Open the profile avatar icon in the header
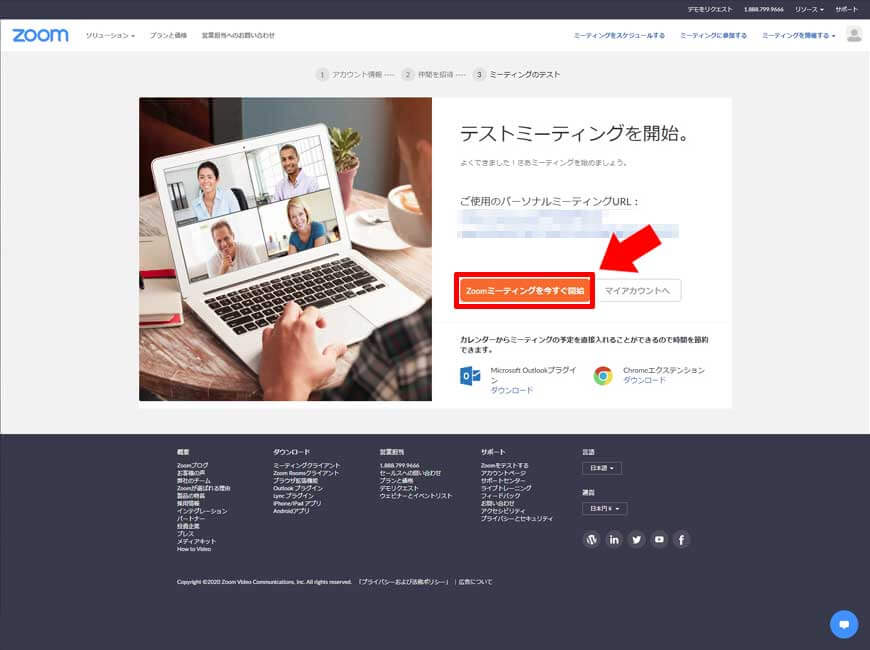The width and height of the screenshot is (870, 650). pos(854,35)
